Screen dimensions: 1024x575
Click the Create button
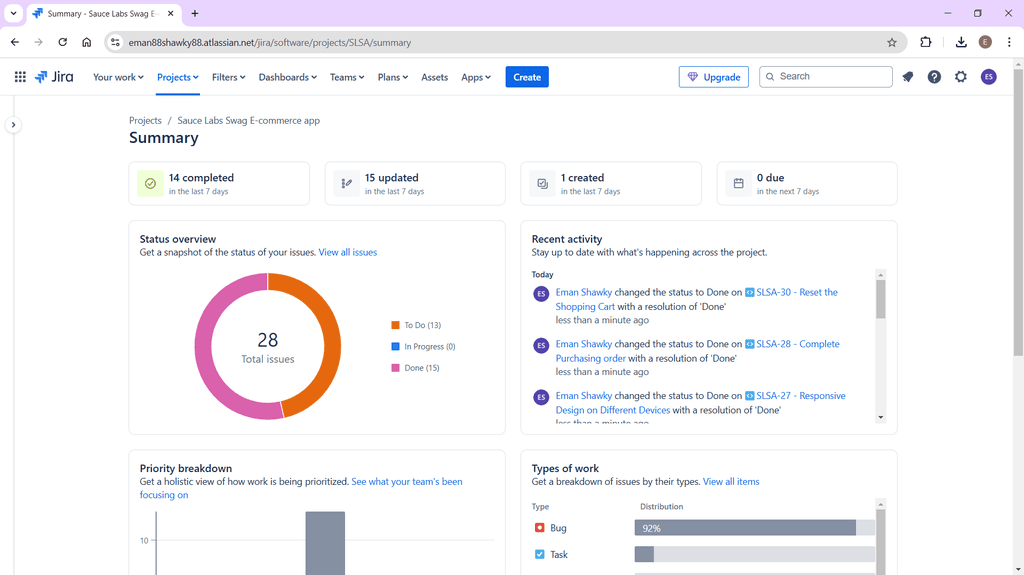(x=527, y=77)
